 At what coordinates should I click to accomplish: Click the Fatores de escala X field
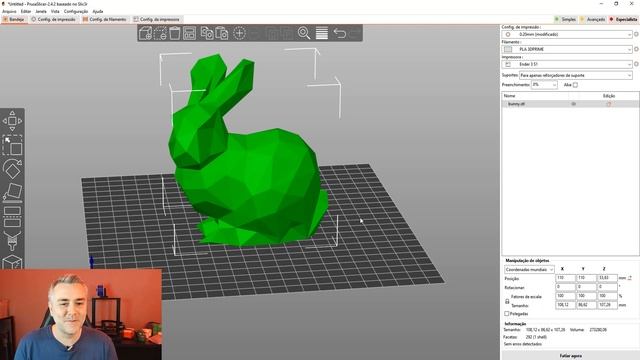pos(565,296)
